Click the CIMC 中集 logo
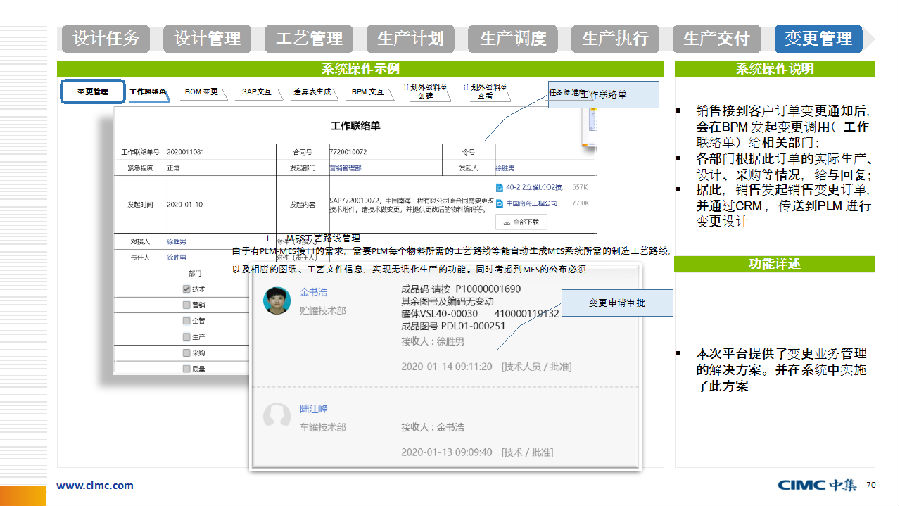 pyautogui.click(x=818, y=485)
